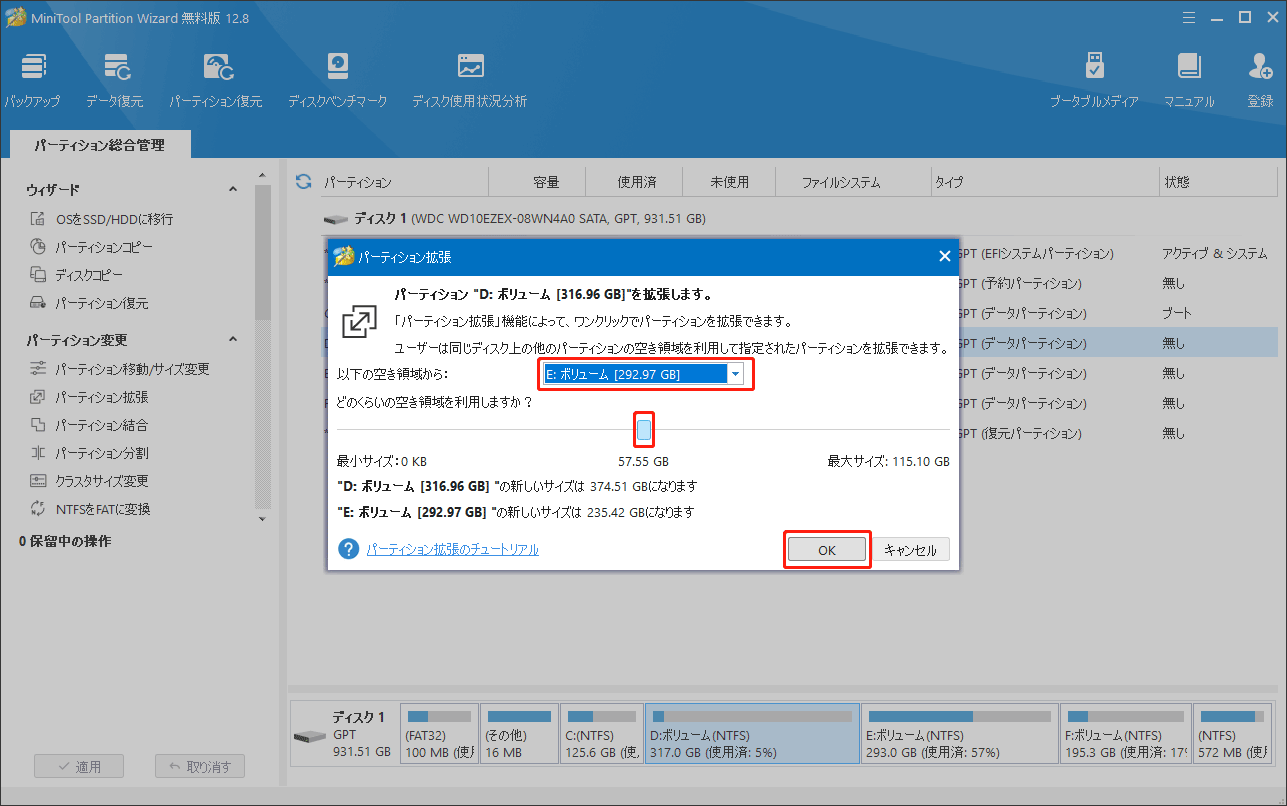Select the F:ボリューム(NTFS) 195.3 GB block

click(1125, 734)
